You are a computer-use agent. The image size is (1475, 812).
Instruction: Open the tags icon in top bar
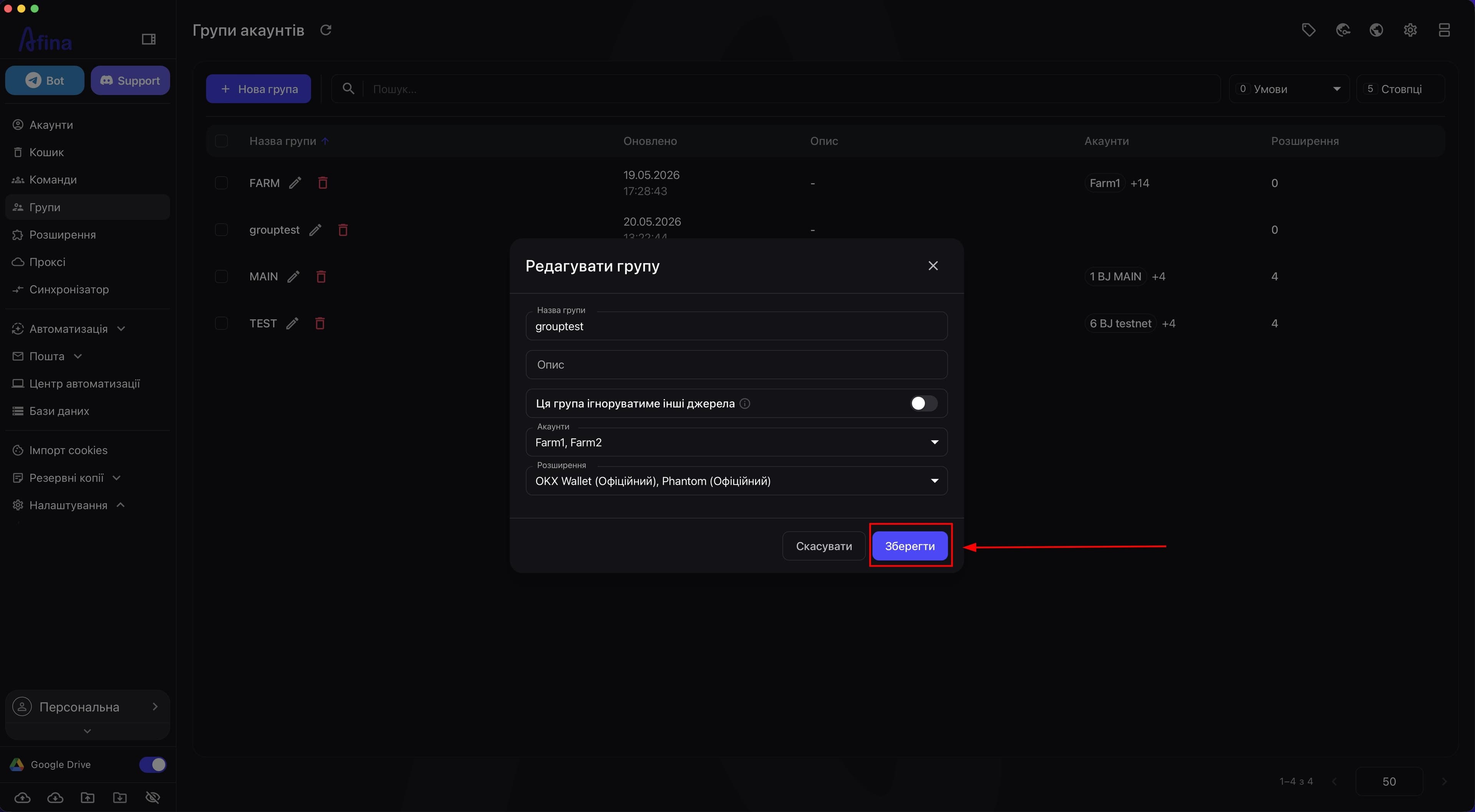point(1308,30)
